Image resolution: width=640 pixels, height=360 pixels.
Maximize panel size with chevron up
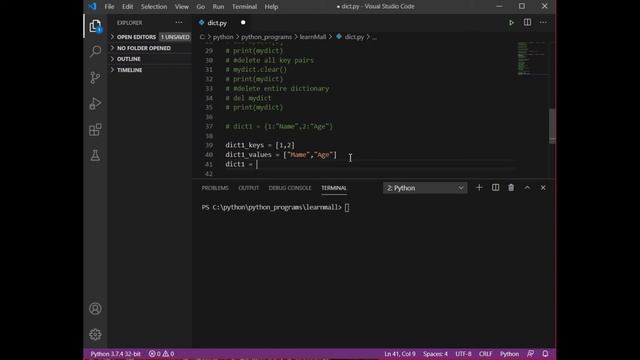tap(527, 188)
